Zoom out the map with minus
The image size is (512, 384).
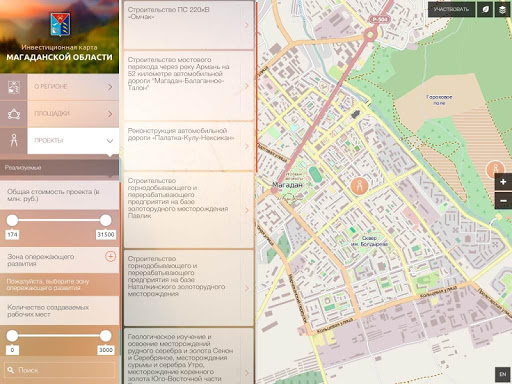pyautogui.click(x=503, y=201)
